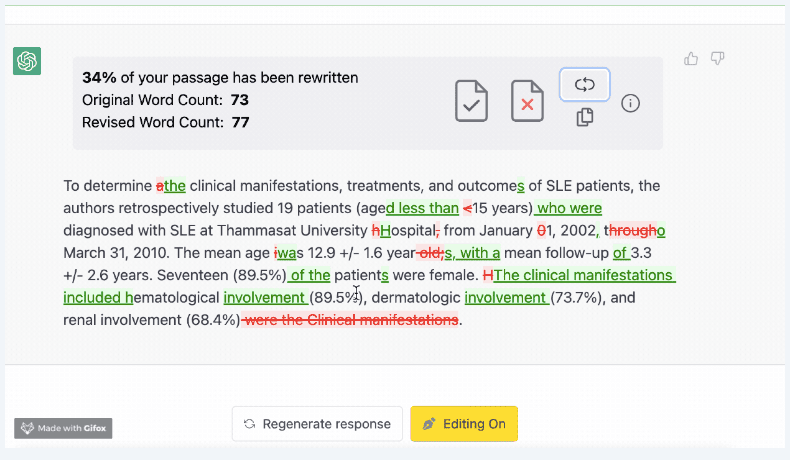Screen dimensions: 790x460
Task: Click the inserted 'd less than' text
Action: tap(422, 208)
